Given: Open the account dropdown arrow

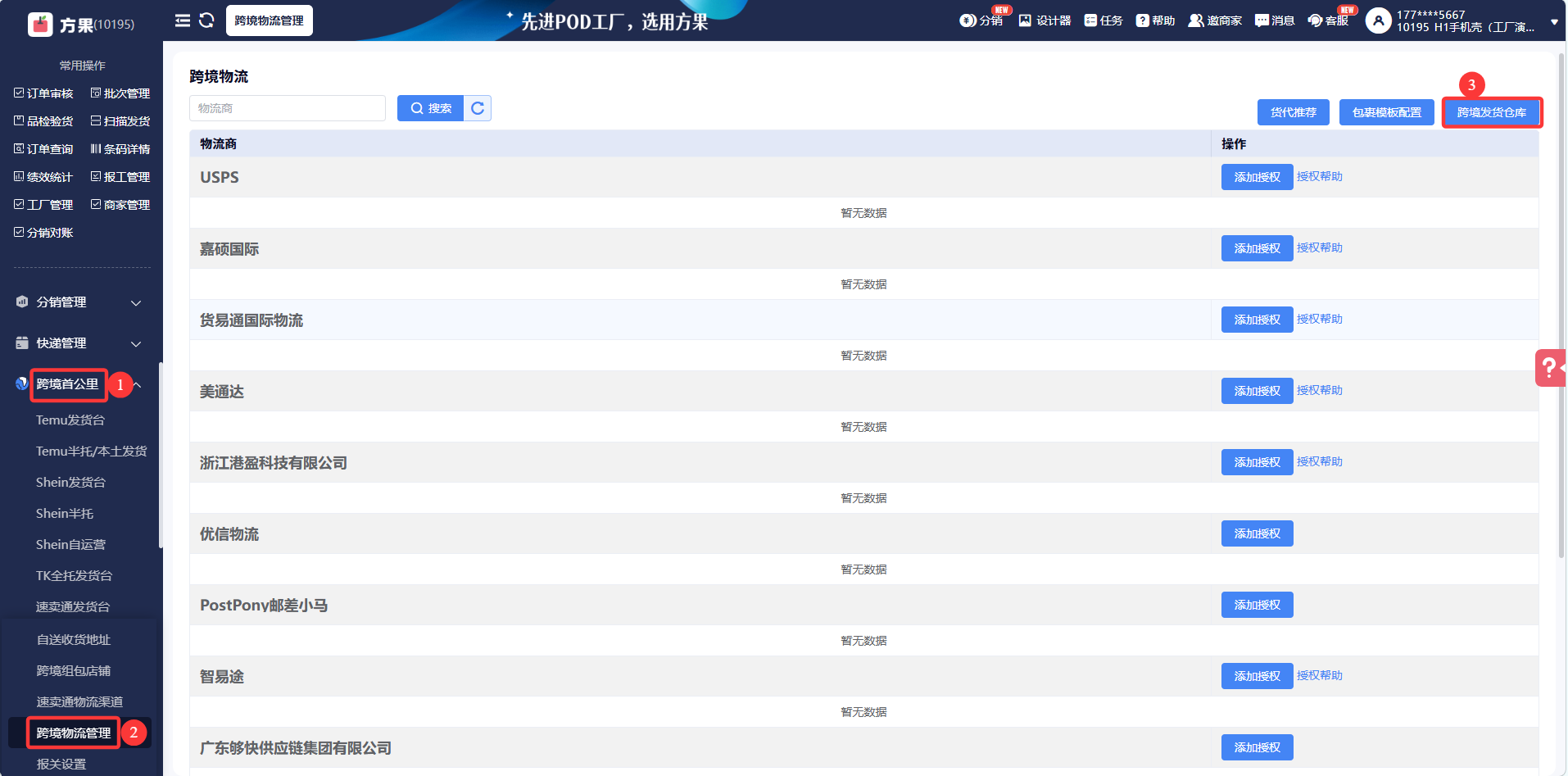Looking at the screenshot, I should (1554, 23).
